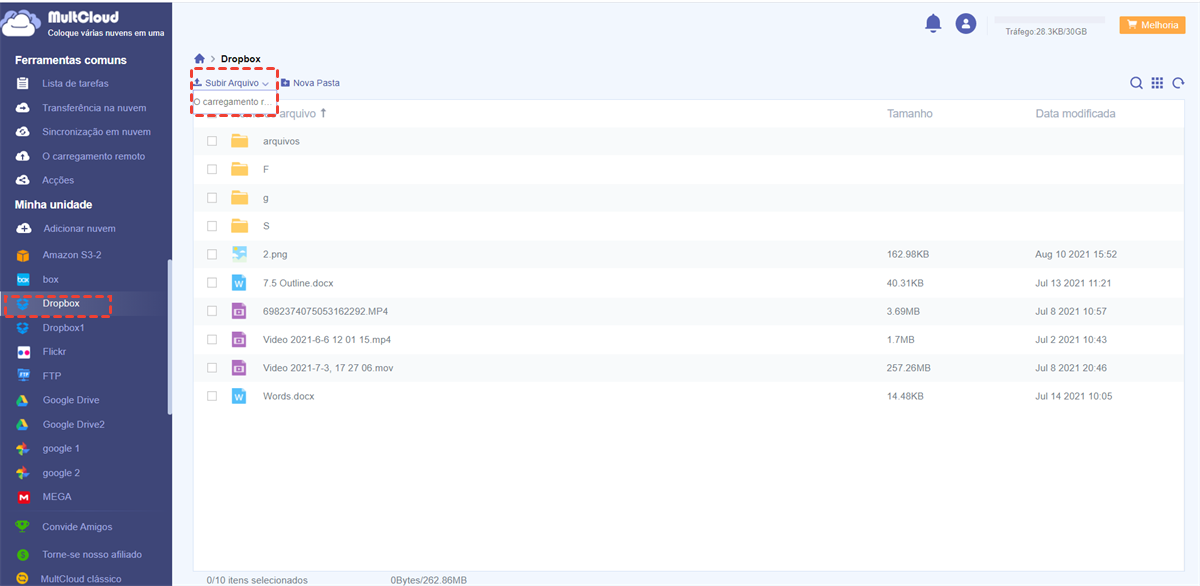The width and height of the screenshot is (1200, 586).
Task: Click the search magnifier icon
Action: click(1136, 83)
